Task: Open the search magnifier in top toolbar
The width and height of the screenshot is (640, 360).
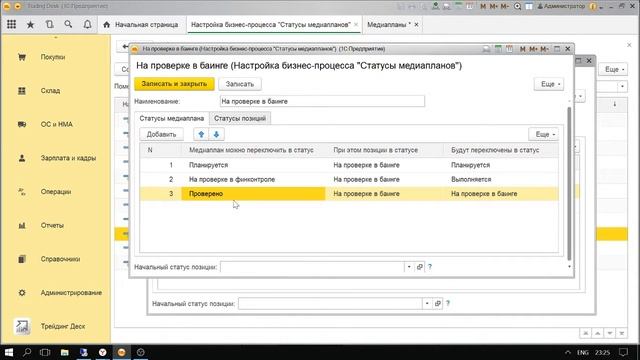Action: click(x=68, y=24)
